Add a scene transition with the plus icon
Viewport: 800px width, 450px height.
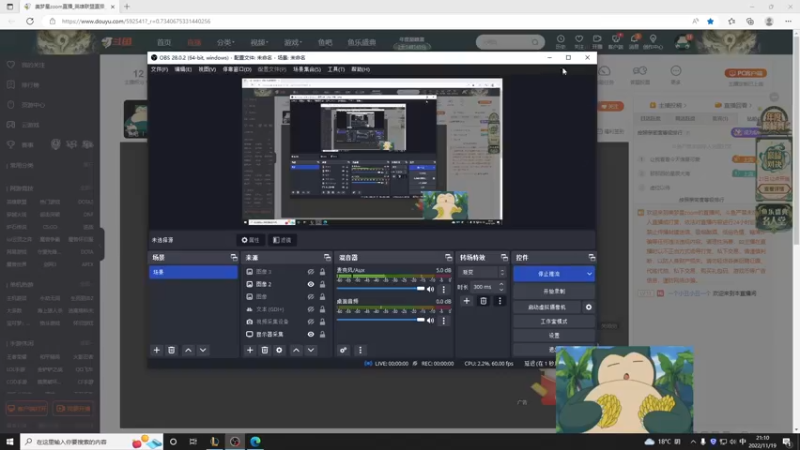466,301
